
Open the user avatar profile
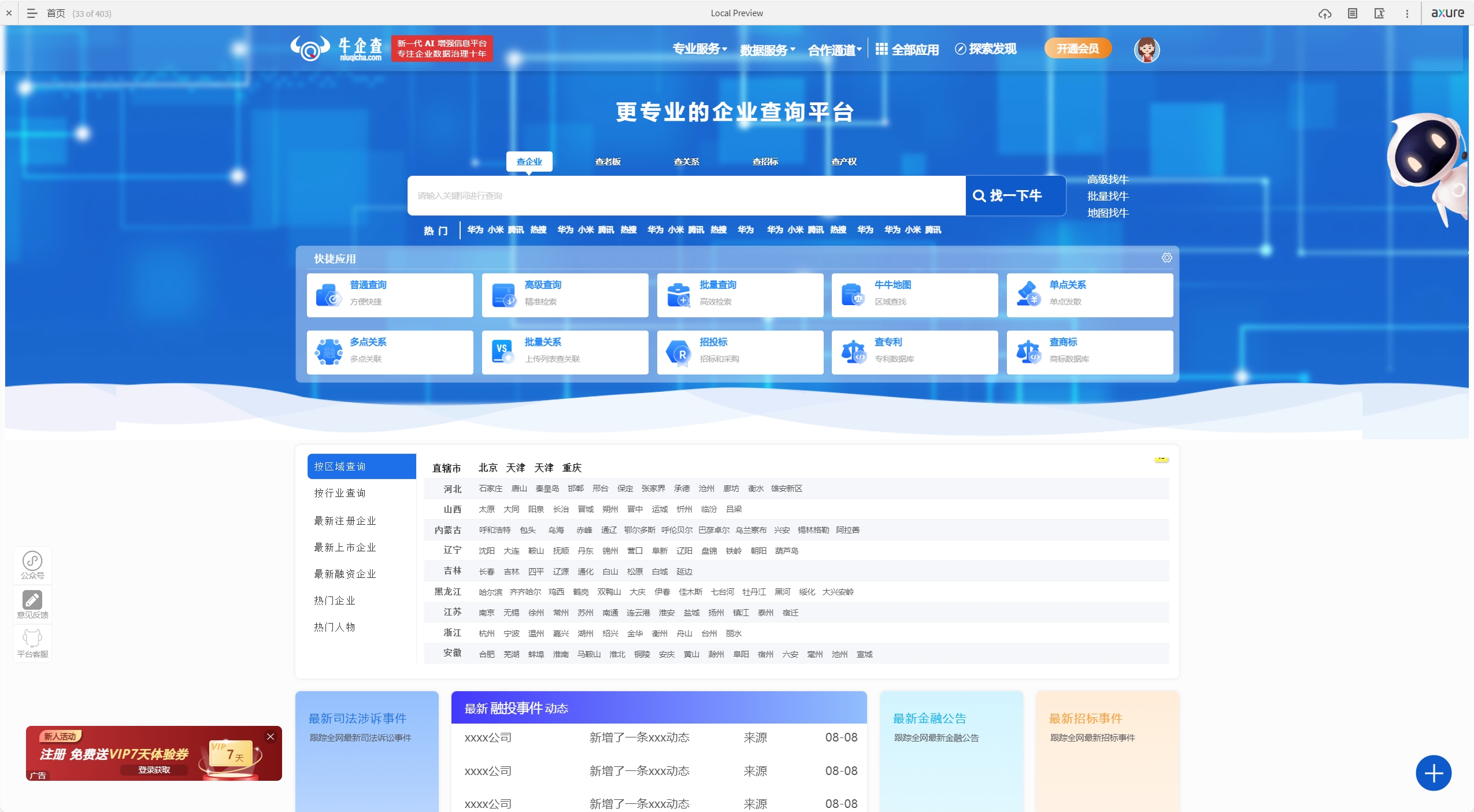pos(1146,50)
